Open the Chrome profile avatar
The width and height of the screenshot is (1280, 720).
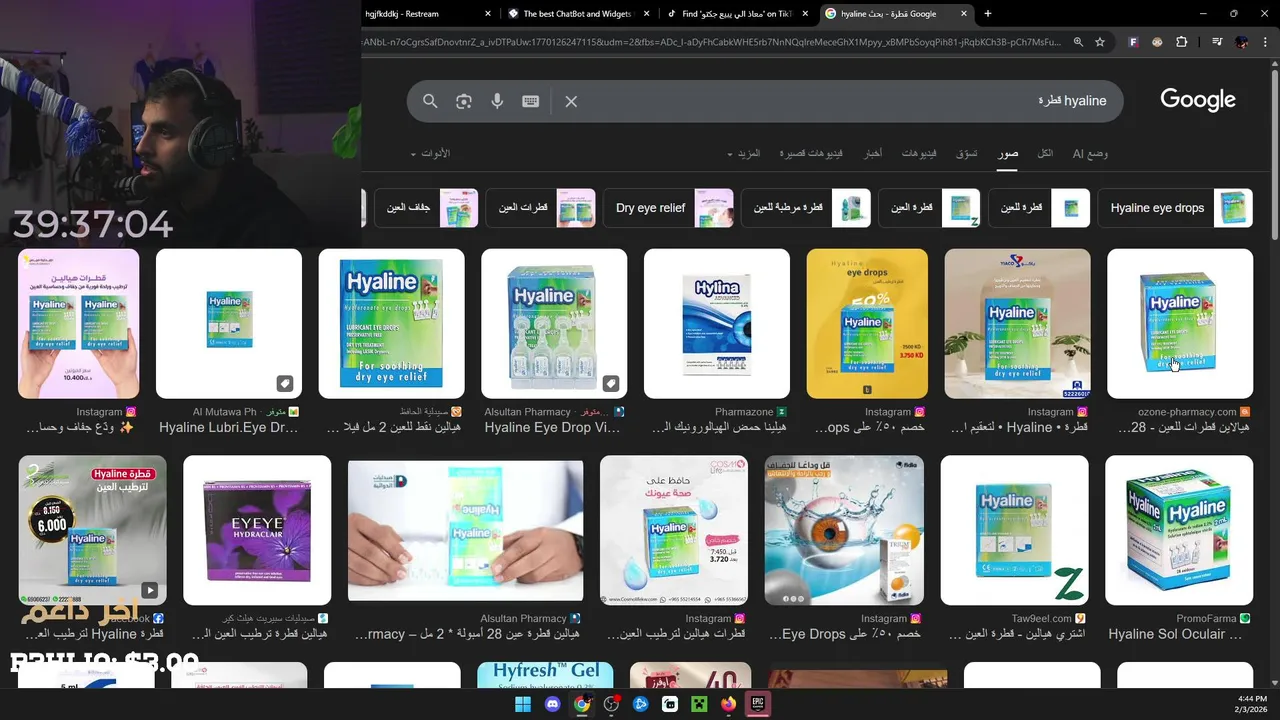click(1242, 42)
